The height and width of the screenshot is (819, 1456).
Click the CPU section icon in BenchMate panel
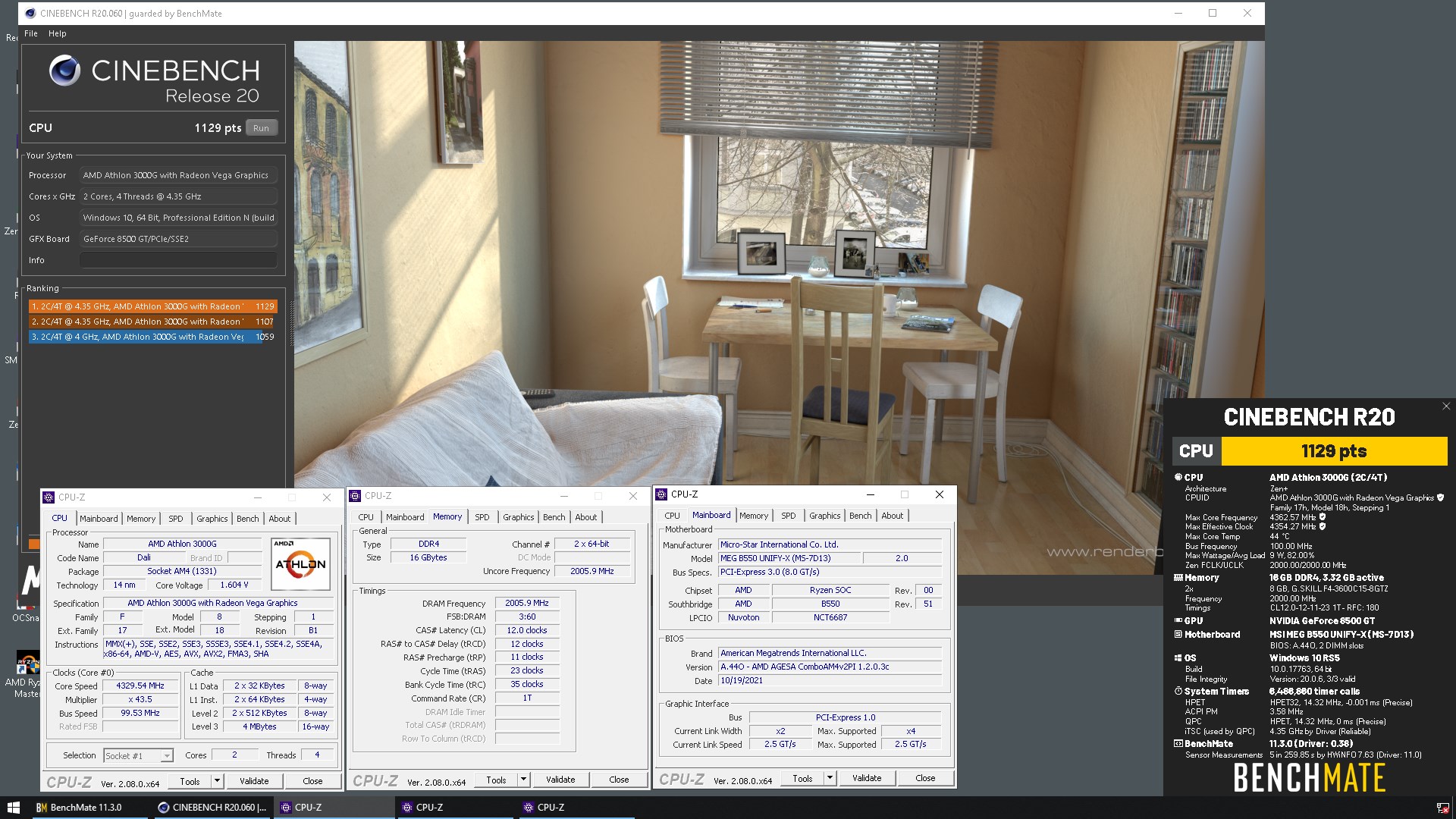(x=1178, y=477)
